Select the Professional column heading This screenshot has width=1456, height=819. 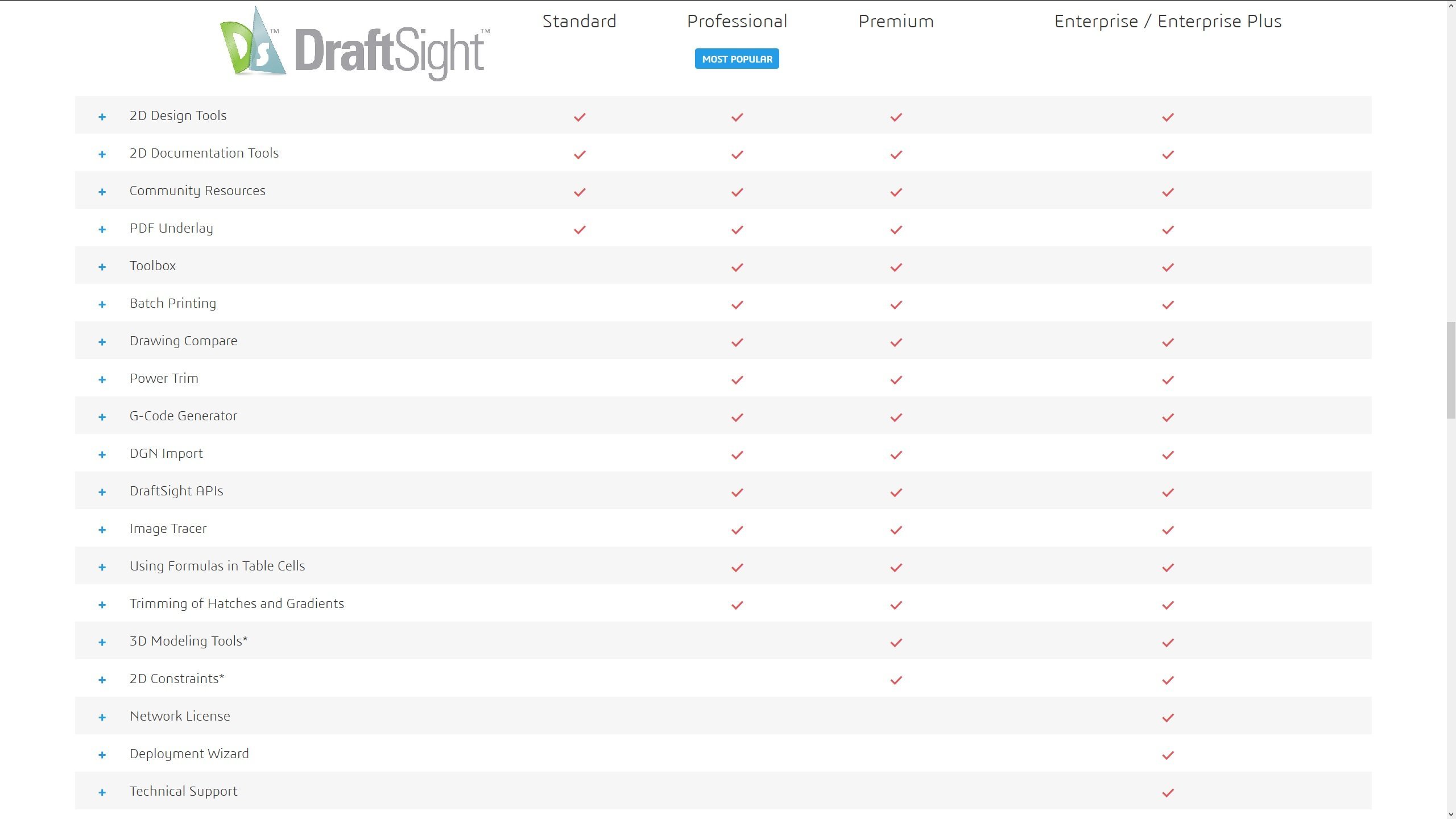[737, 22]
